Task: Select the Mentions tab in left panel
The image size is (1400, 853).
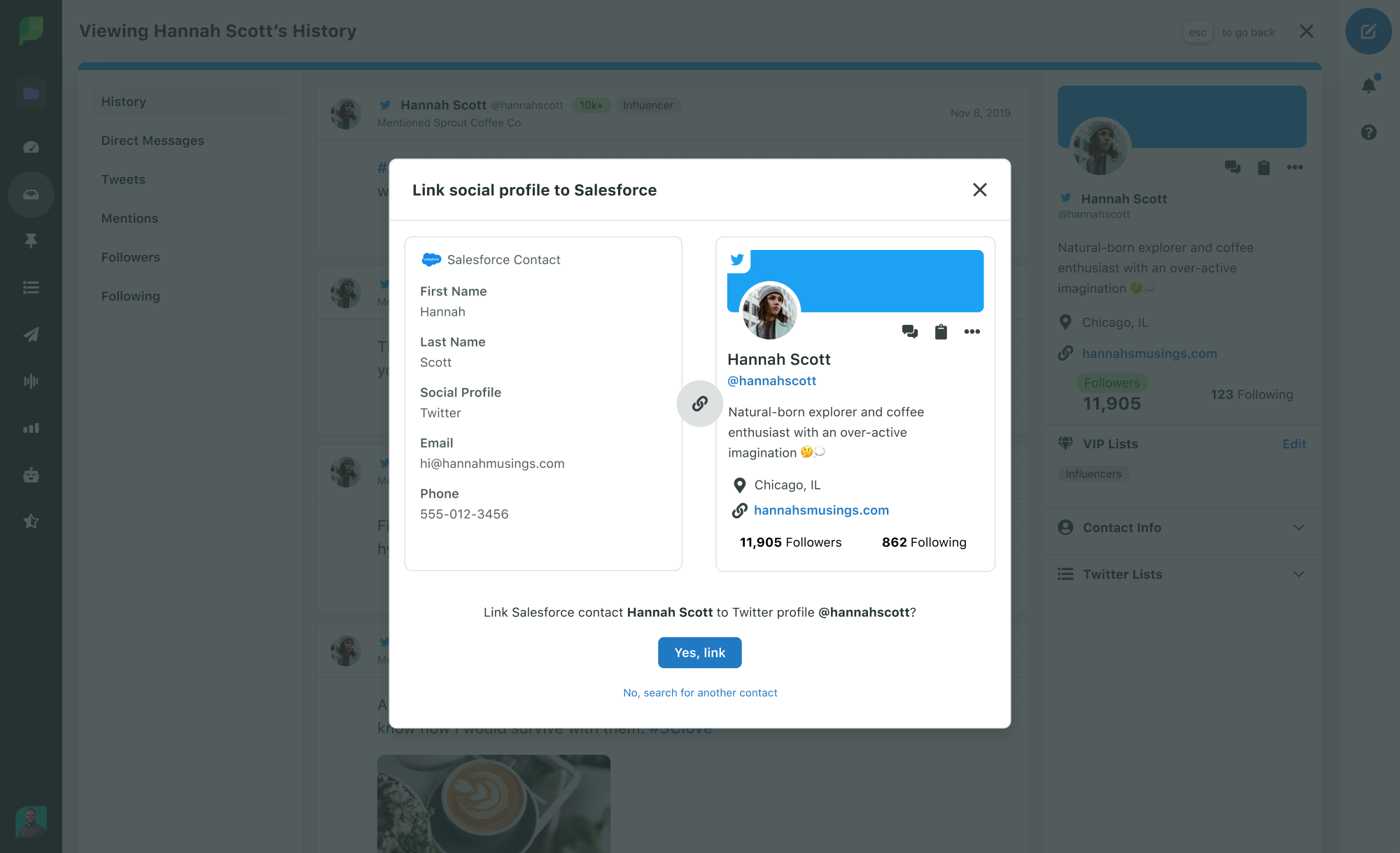Action: coord(128,218)
